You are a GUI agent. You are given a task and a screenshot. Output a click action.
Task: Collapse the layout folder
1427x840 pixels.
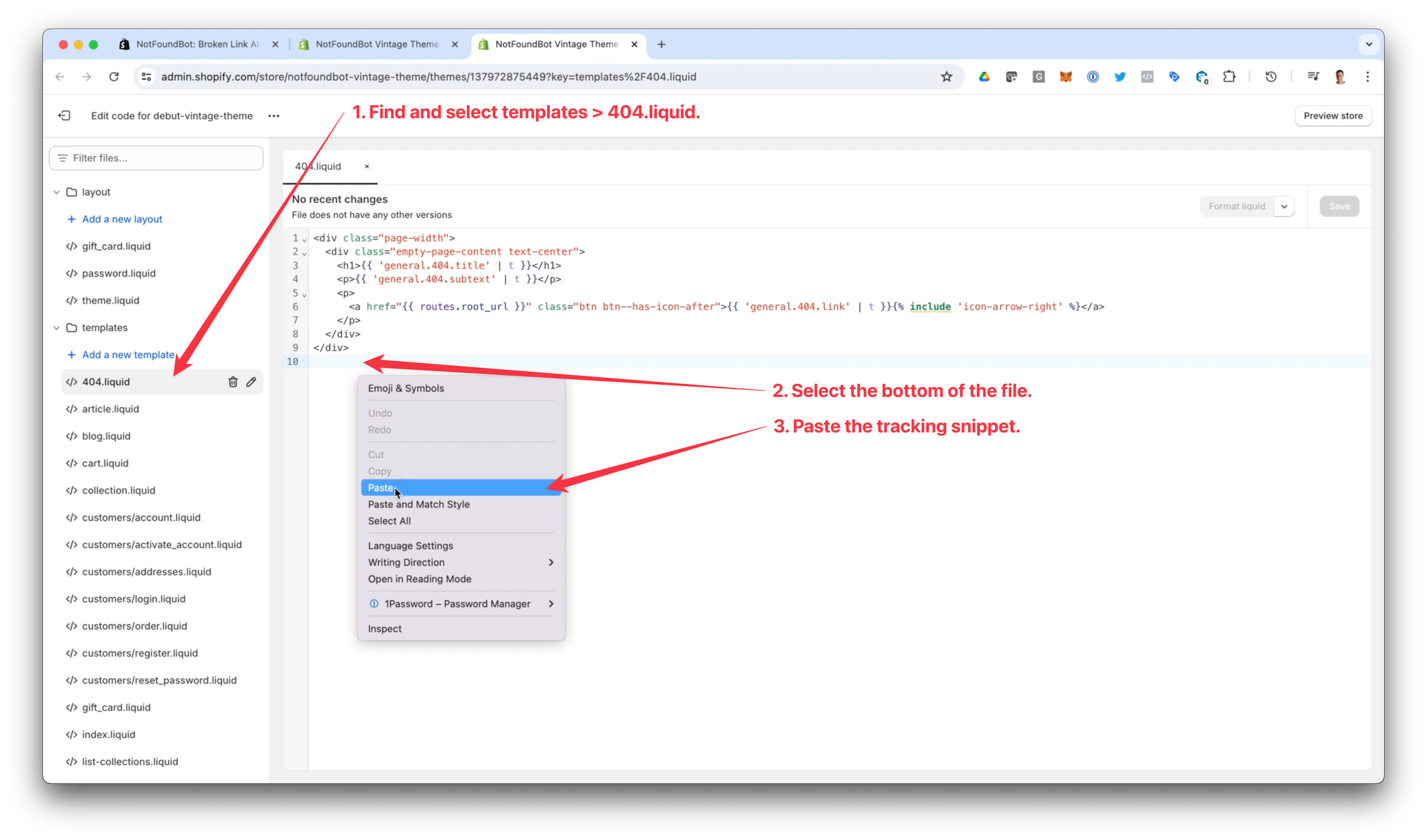(57, 191)
